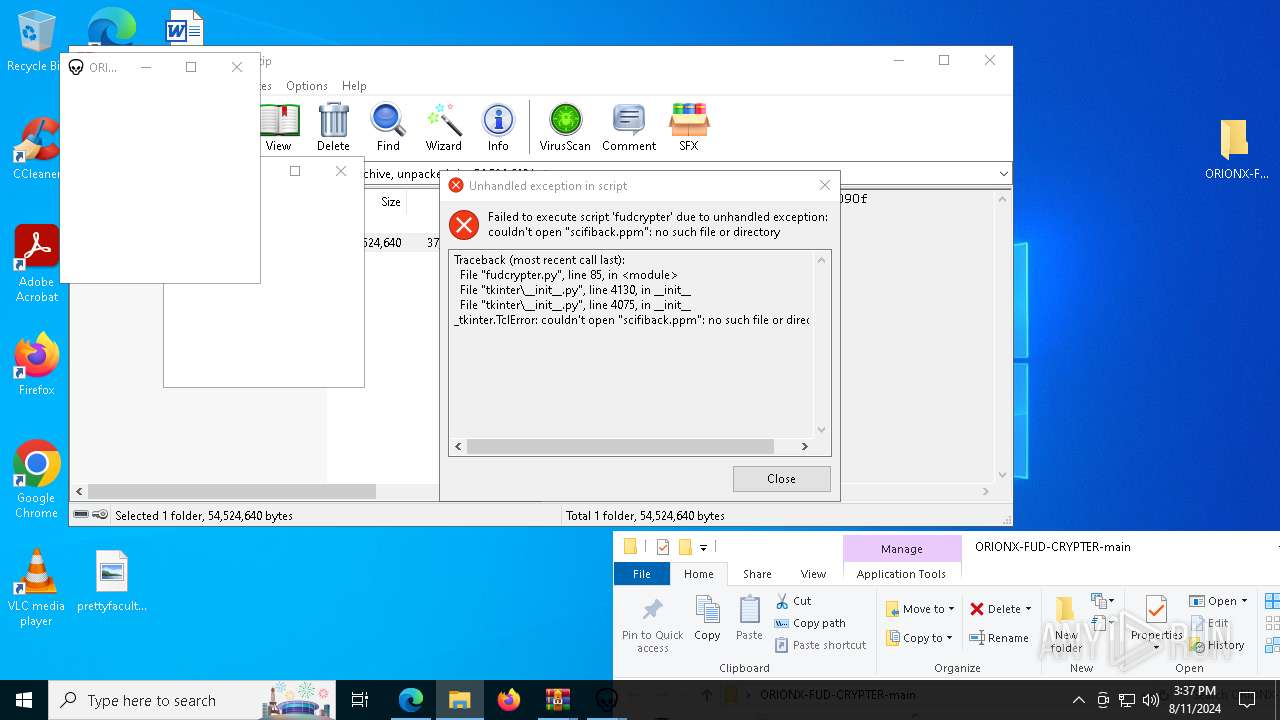Click Cut in the Clipboard group
The image size is (1280, 720).
tap(793, 601)
